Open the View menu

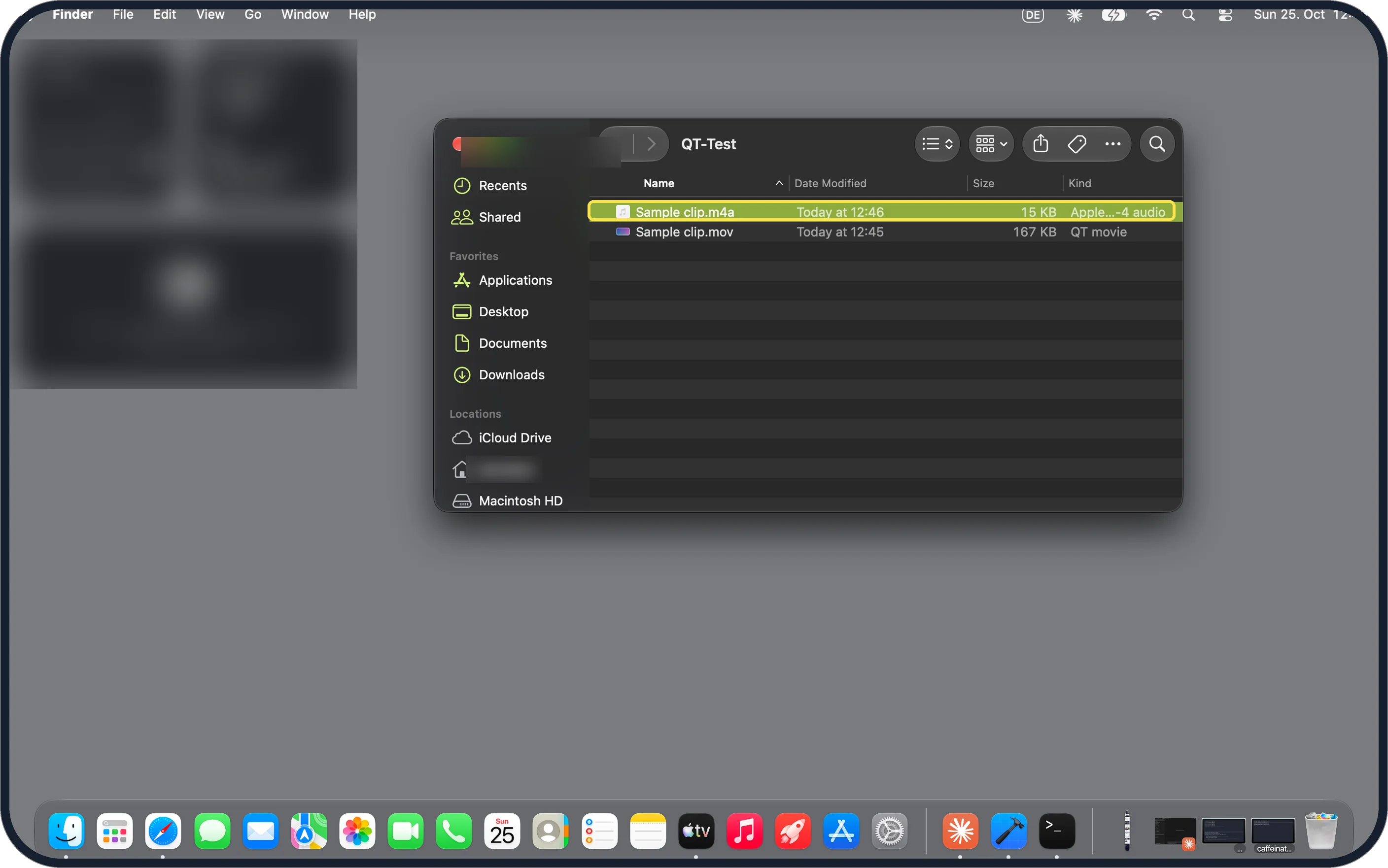(209, 14)
